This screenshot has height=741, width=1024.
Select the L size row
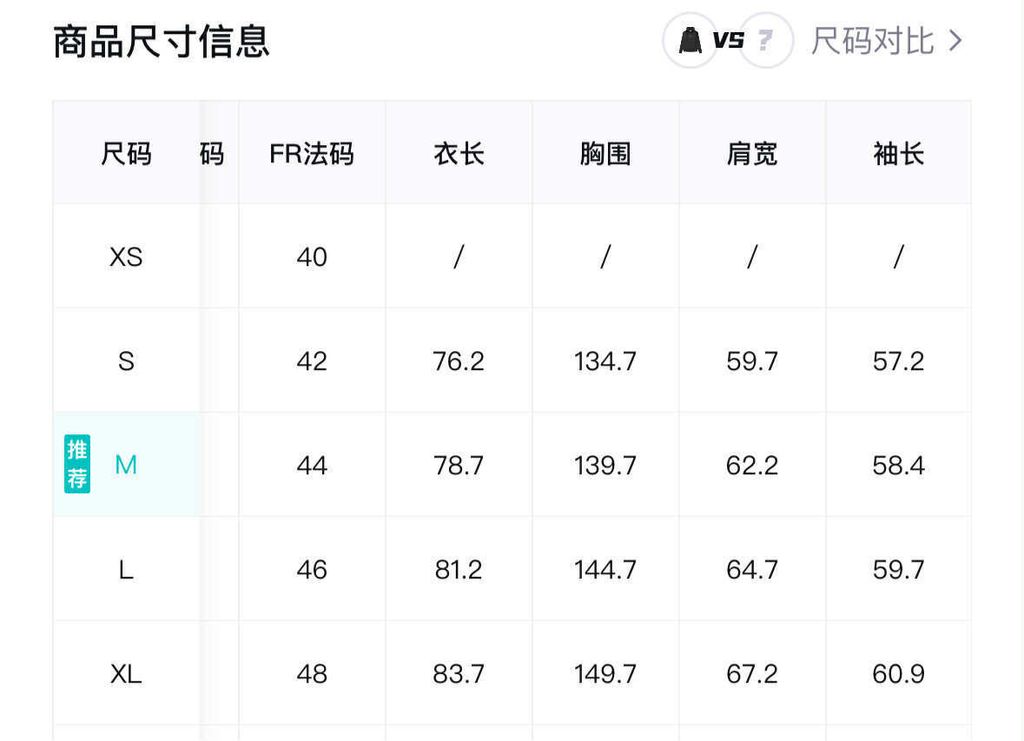pos(126,569)
